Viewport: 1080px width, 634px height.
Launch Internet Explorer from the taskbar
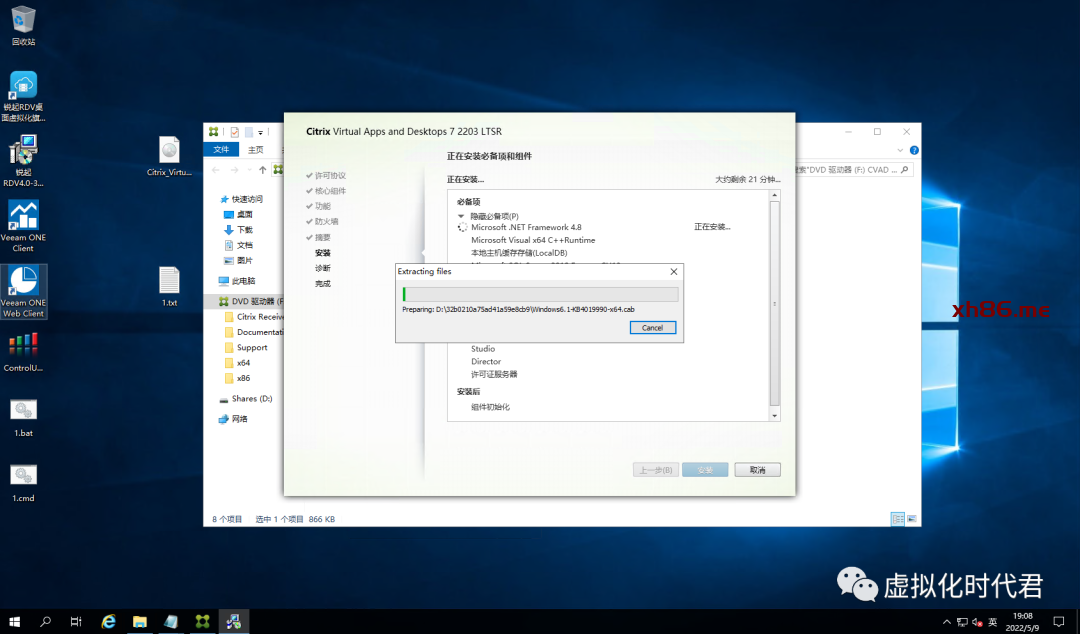click(108, 622)
